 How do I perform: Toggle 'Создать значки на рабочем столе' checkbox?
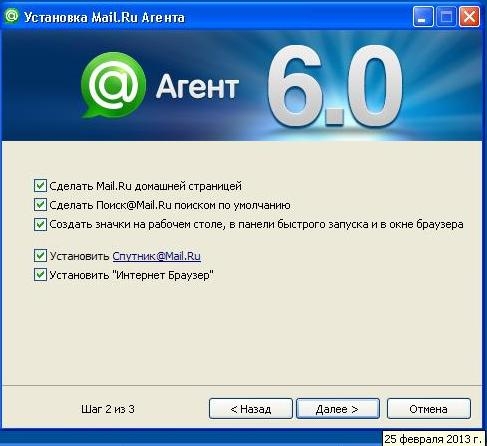tap(40, 224)
